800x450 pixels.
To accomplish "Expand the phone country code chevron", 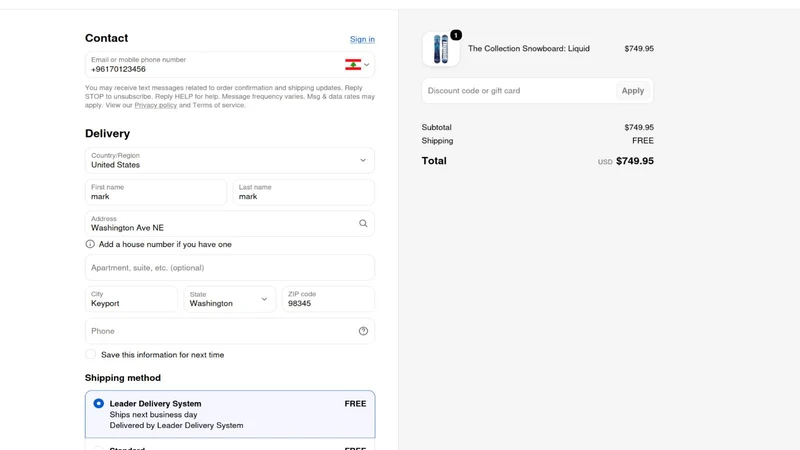I will 366,65.
